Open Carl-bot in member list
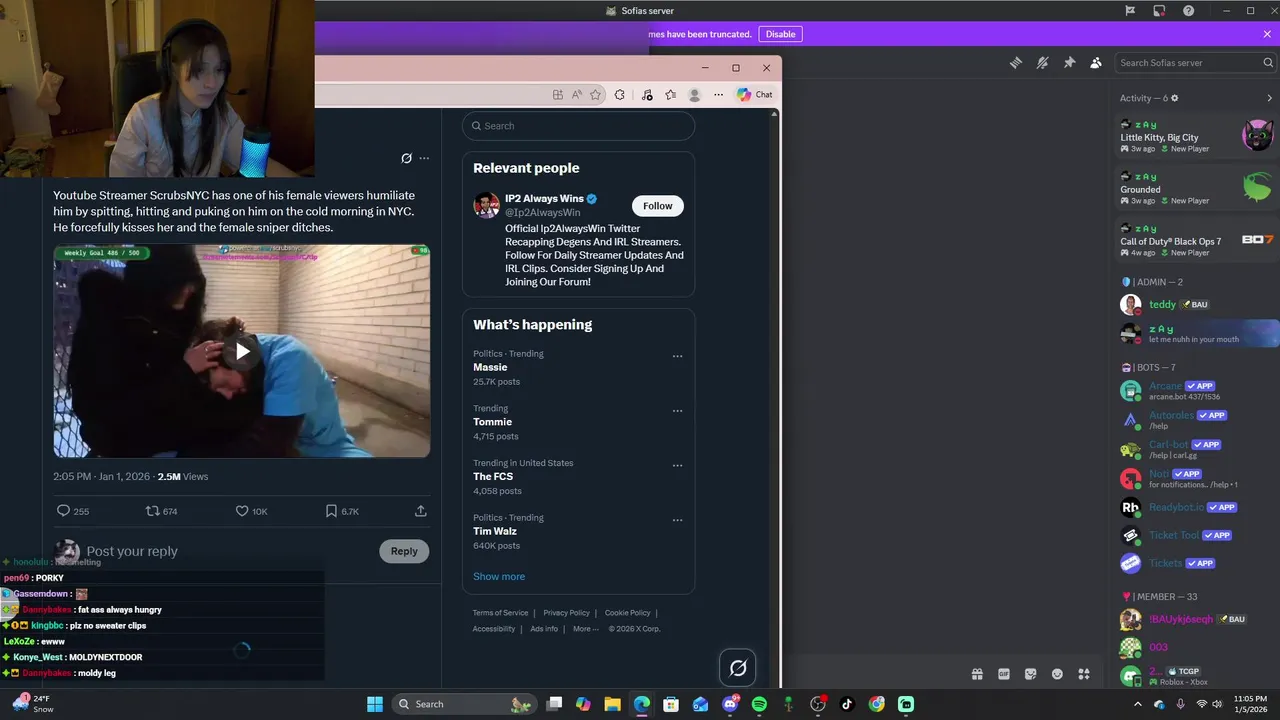This screenshot has width=1280, height=720. 1198,449
